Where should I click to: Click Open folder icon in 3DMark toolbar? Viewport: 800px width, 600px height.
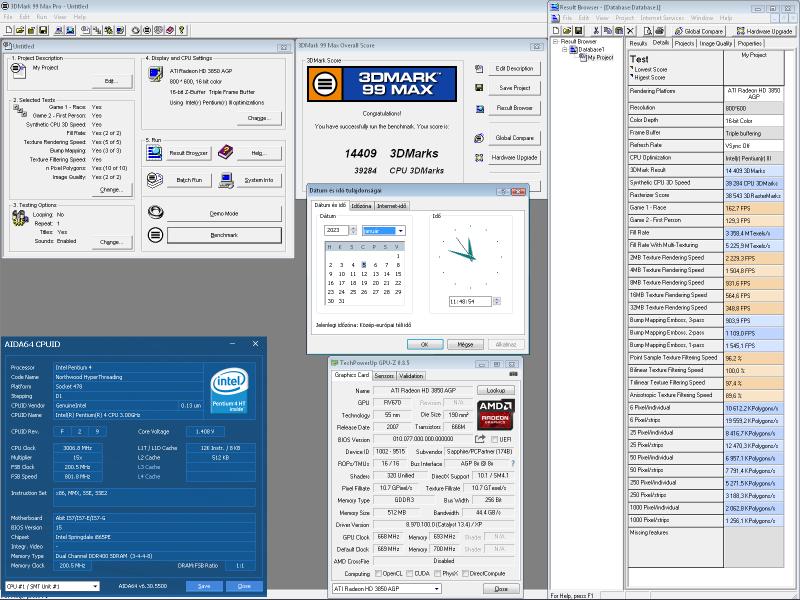[20, 30]
